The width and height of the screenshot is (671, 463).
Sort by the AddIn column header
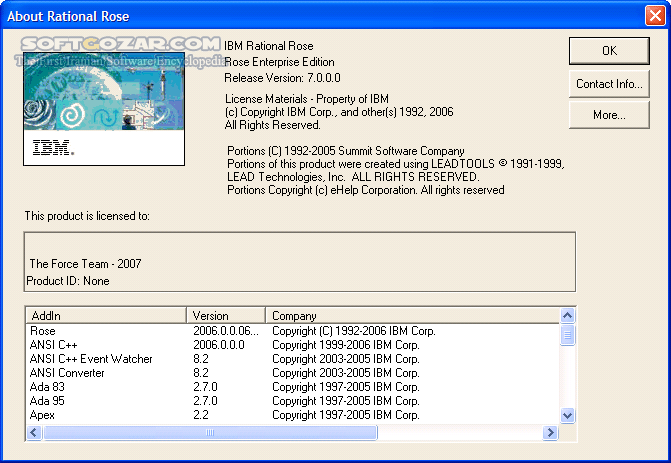point(106,315)
